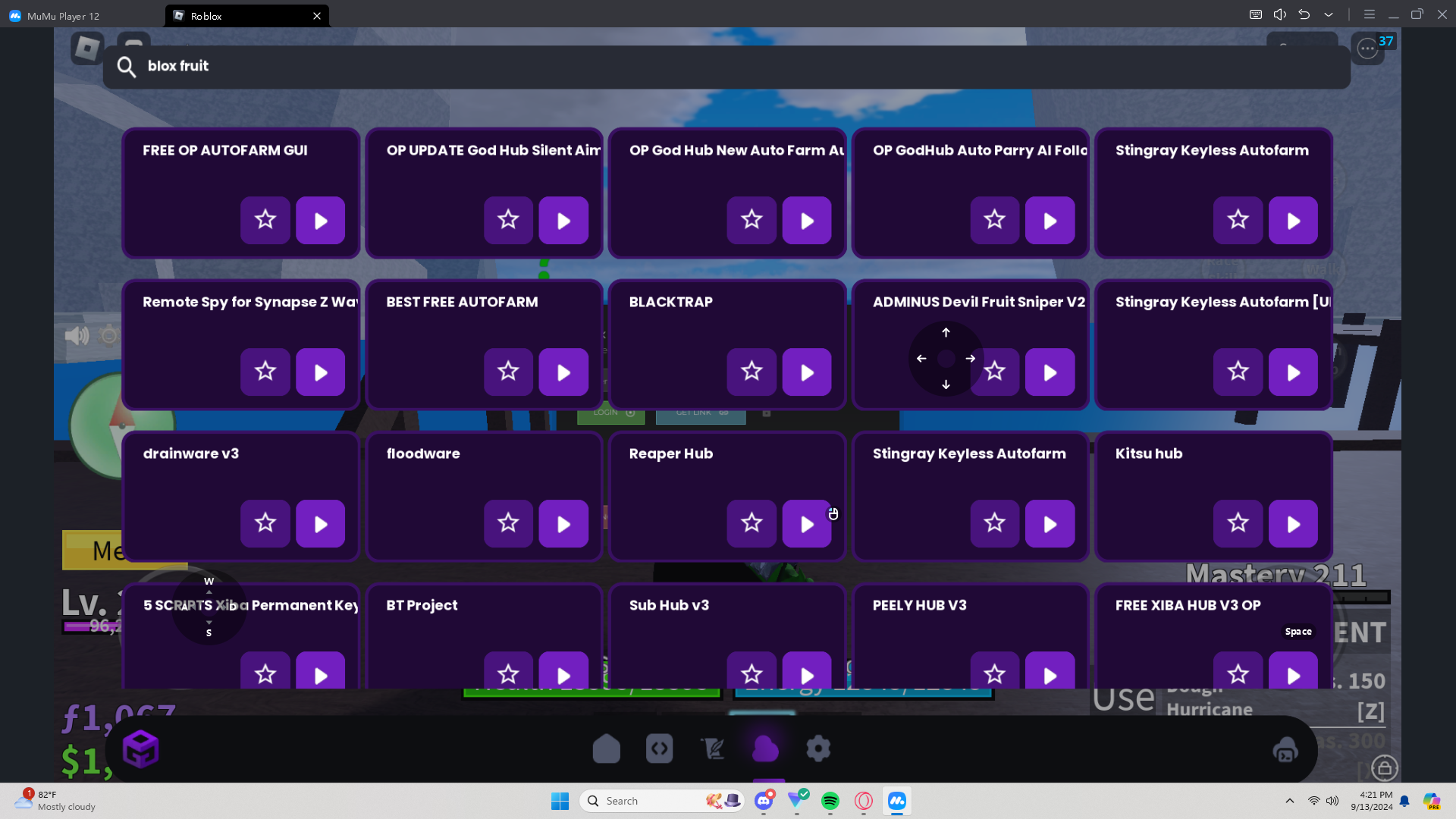Favorite the FREE OP AUTOFARM GUI script
This screenshot has height=819, width=1456.
pyautogui.click(x=265, y=221)
